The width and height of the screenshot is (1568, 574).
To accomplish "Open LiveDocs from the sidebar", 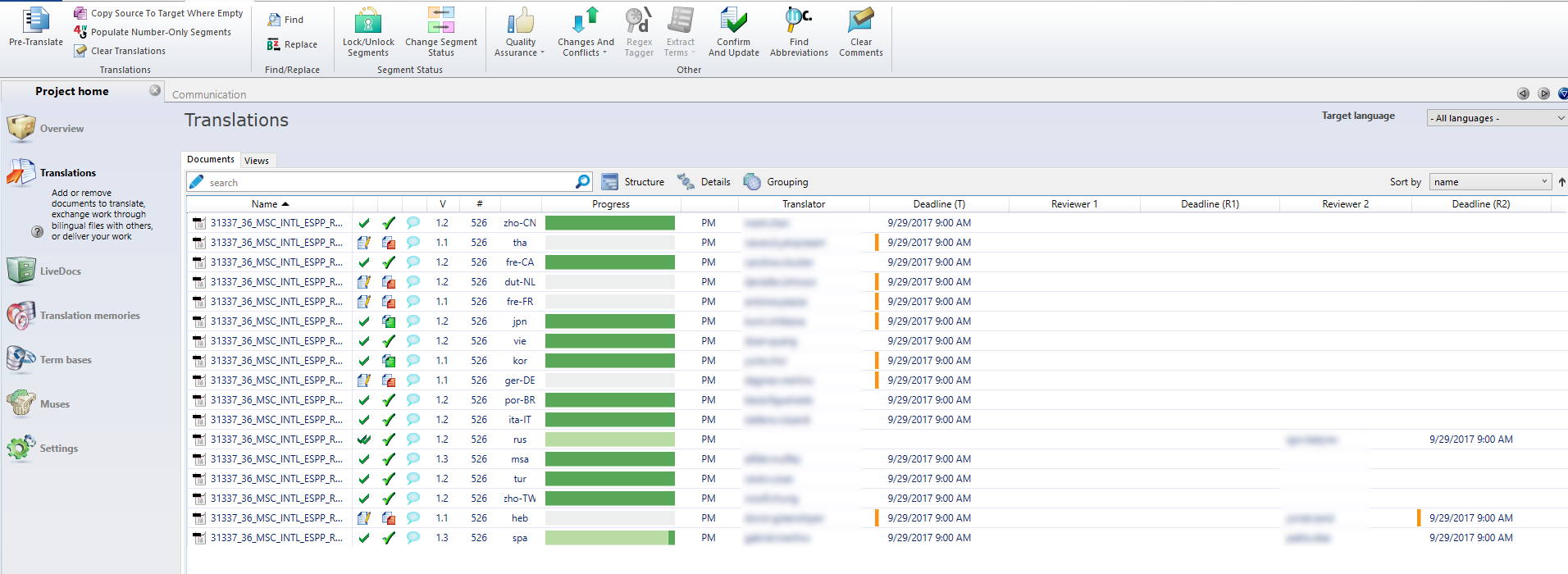I will click(x=60, y=271).
